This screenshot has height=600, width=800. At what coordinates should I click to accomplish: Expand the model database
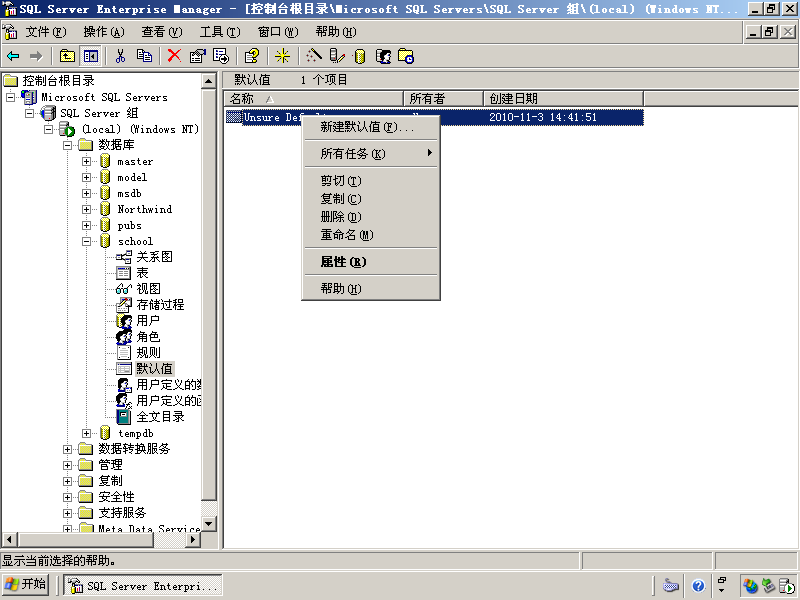click(87, 178)
